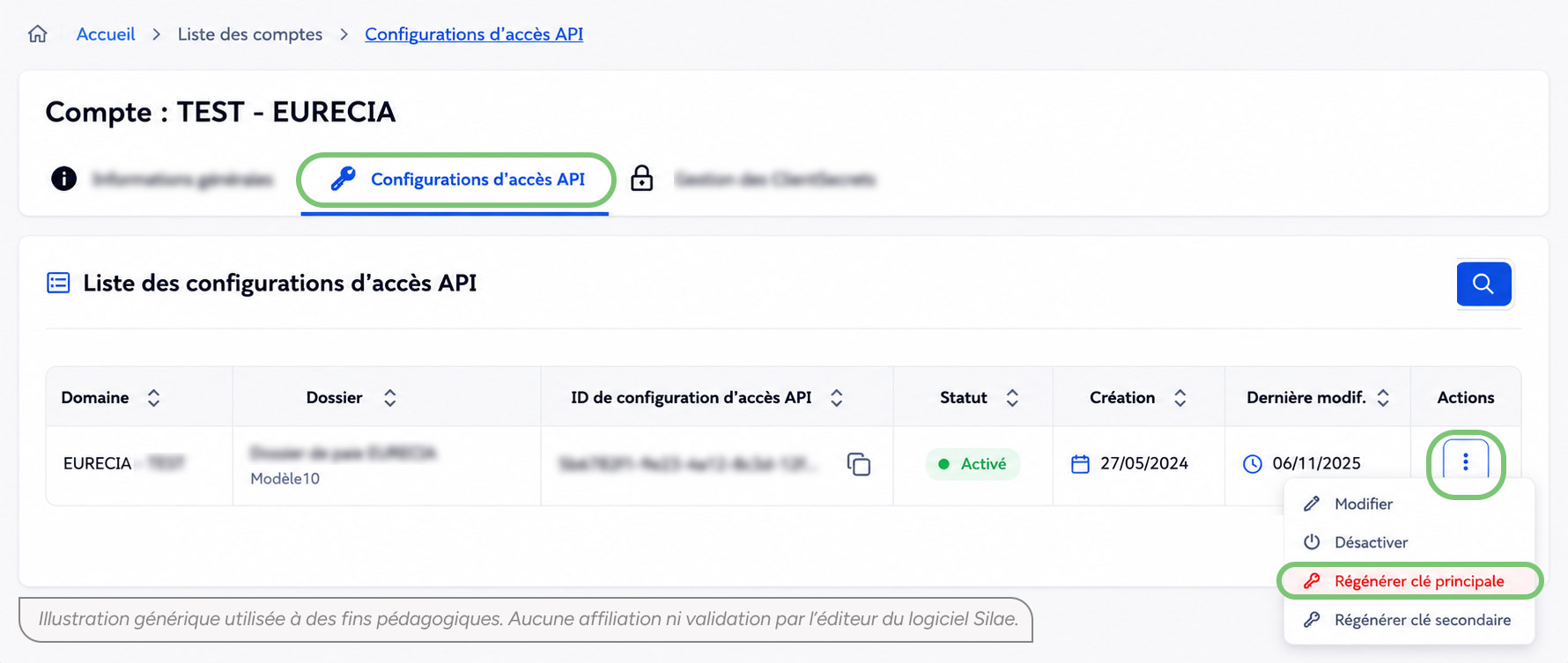1568x663 pixels.
Task: Open the three-dot actions menu
Action: tap(1466, 462)
